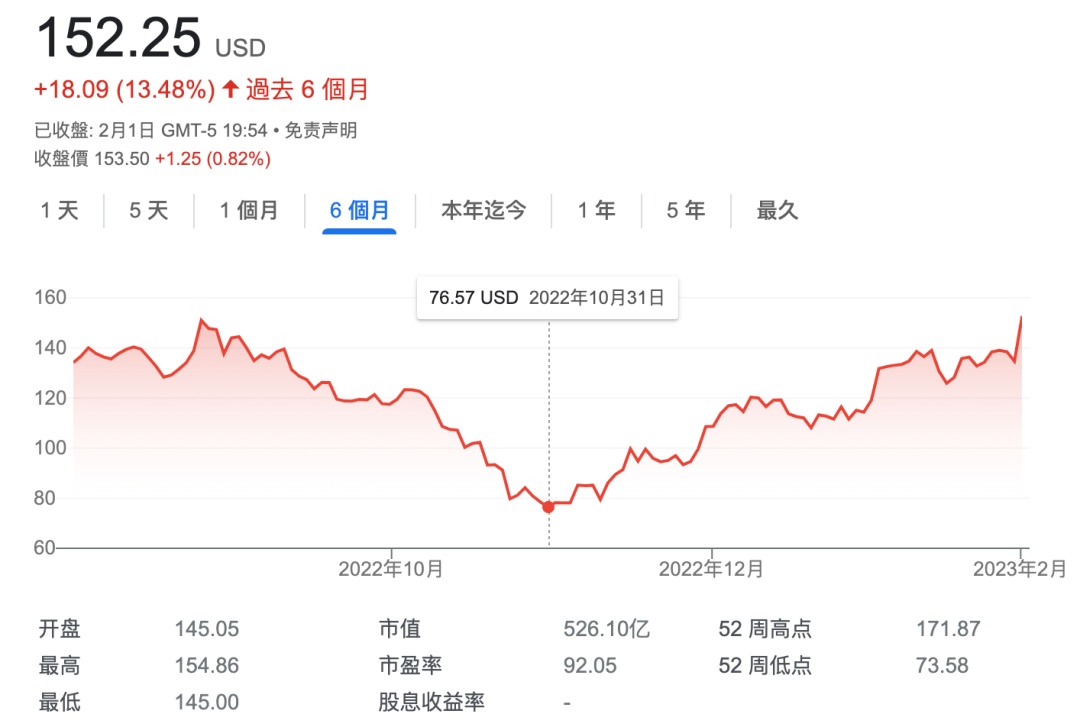
Task: Click the 市值 market cap label
Action: 399,629
